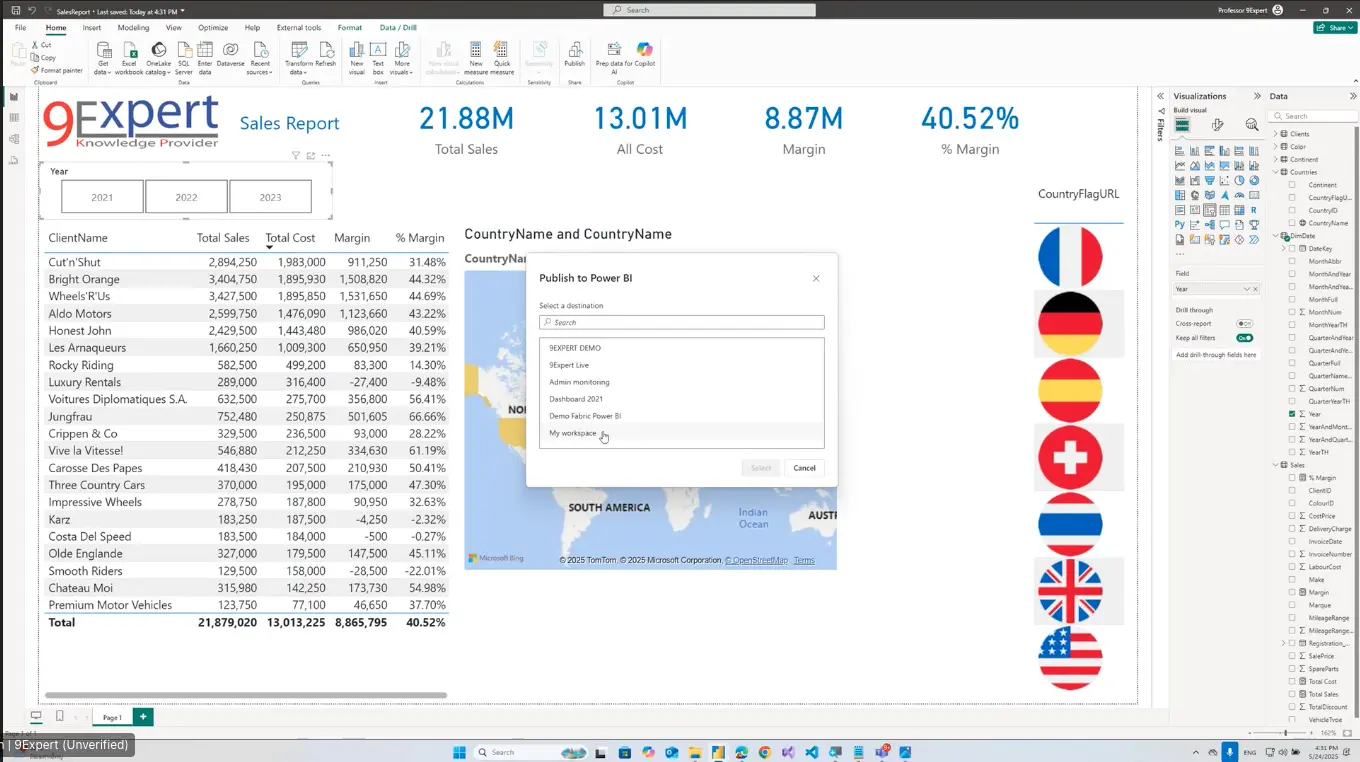Viewport: 1360px width, 762px height.
Task: Click the filter icon above Year slicer
Action: 296,155
